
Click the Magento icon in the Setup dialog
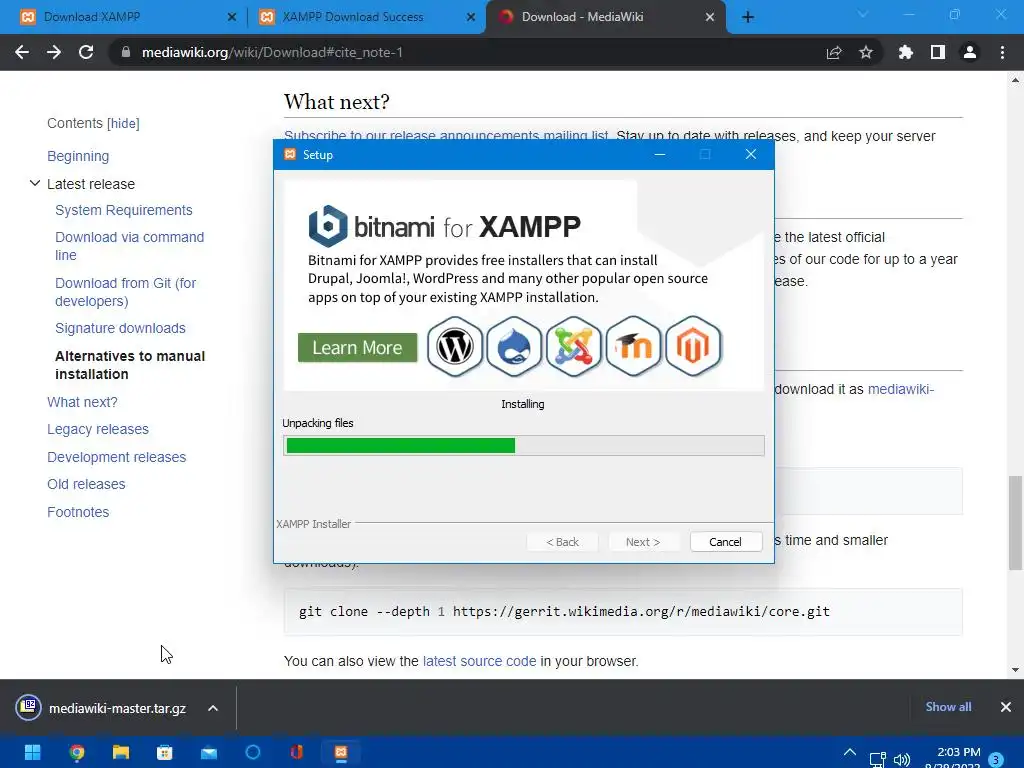tap(693, 347)
